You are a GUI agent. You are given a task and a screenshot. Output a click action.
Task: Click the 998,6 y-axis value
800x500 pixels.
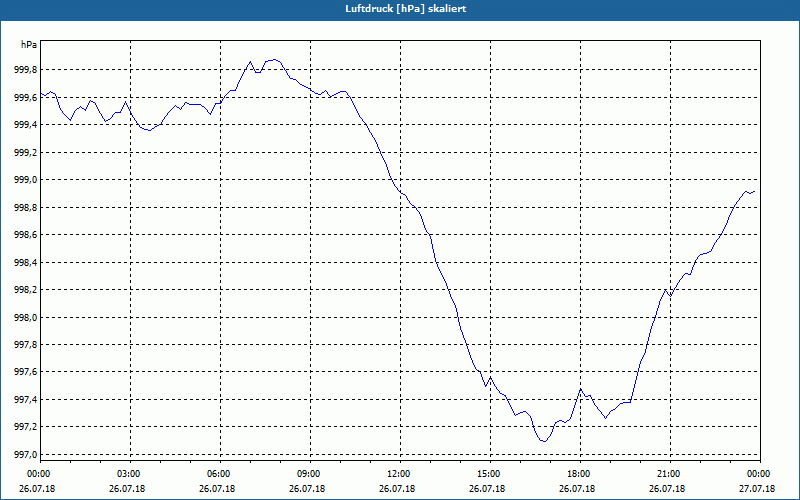coord(26,235)
